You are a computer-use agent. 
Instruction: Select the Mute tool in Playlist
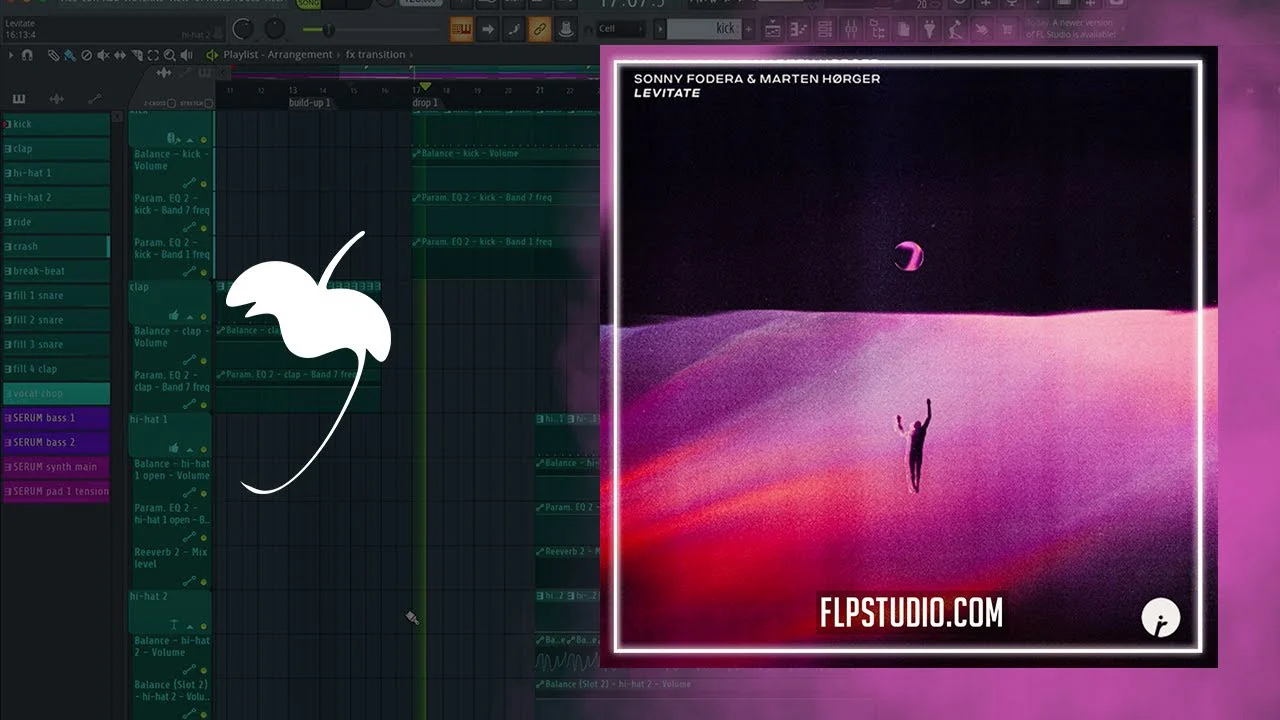(102, 55)
